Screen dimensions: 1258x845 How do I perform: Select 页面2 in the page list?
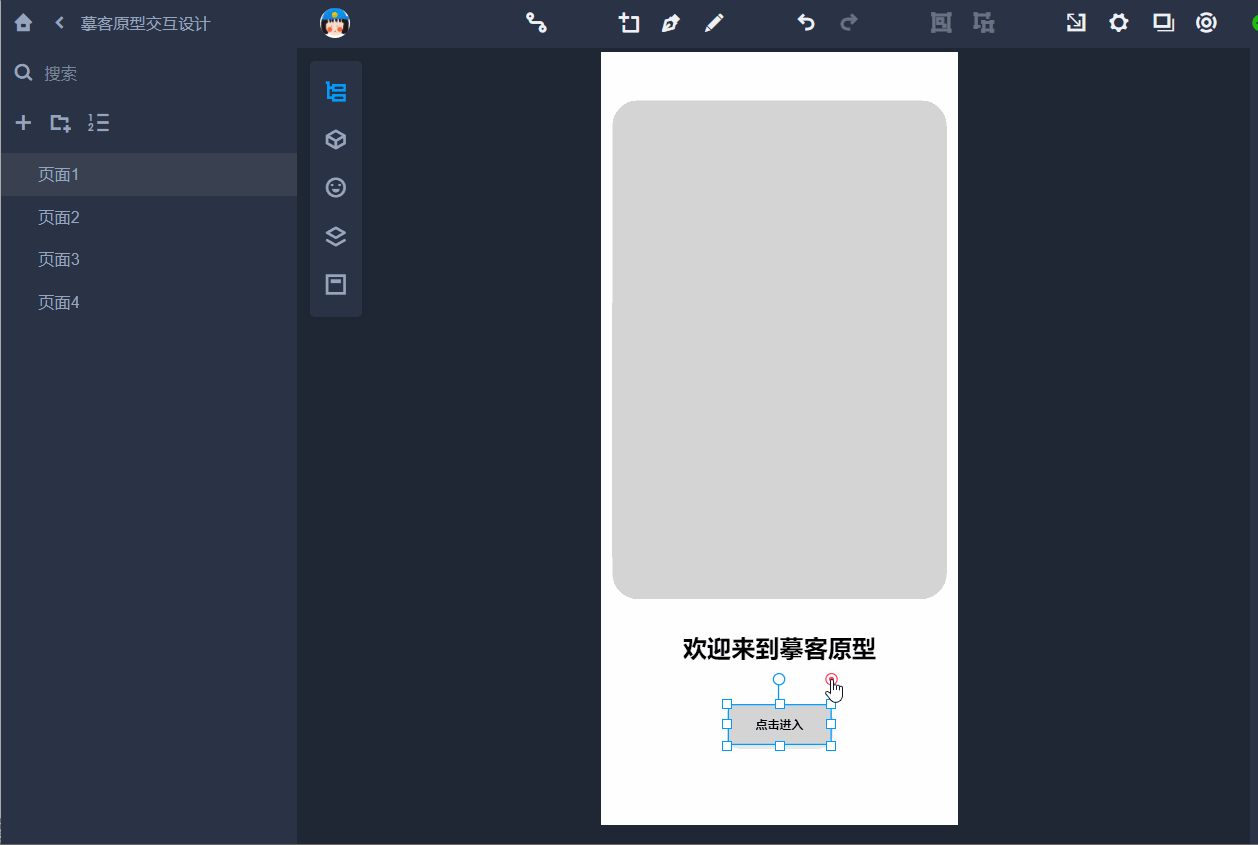click(x=59, y=217)
